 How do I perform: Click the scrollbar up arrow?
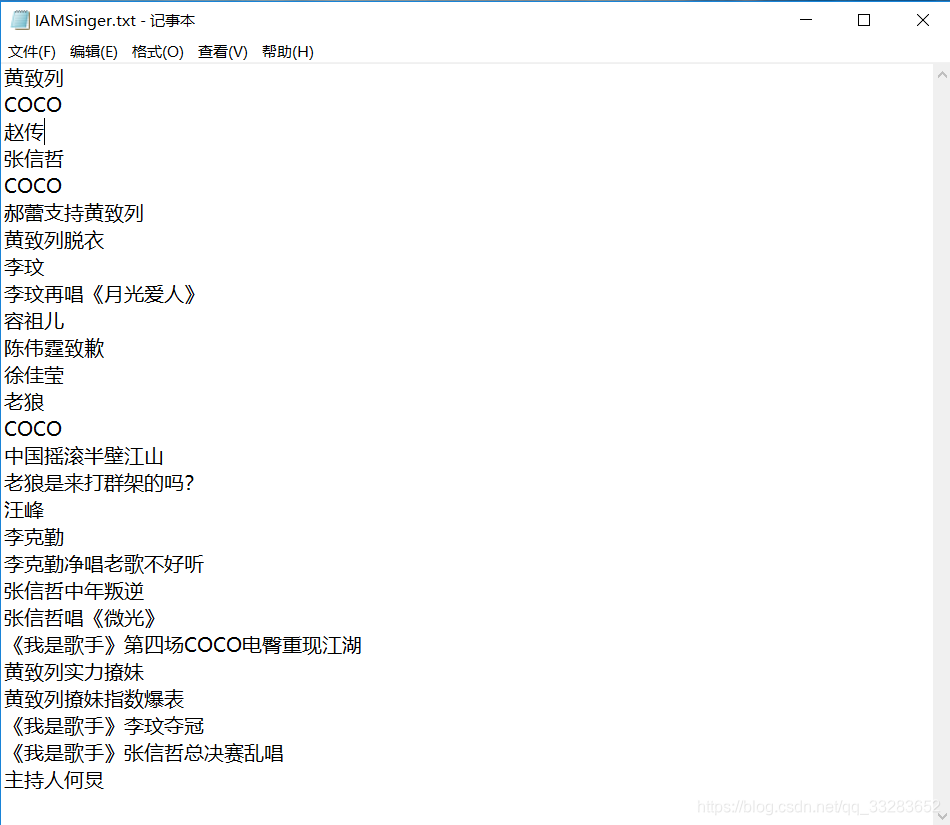click(942, 75)
